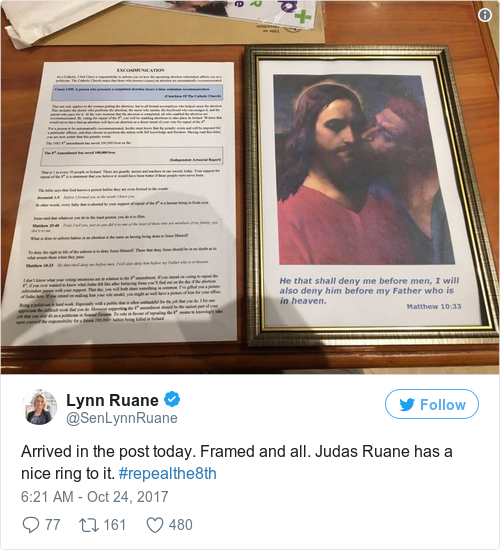
Task: Click the Twitter bird icon in Follow
Action: (x=407, y=405)
